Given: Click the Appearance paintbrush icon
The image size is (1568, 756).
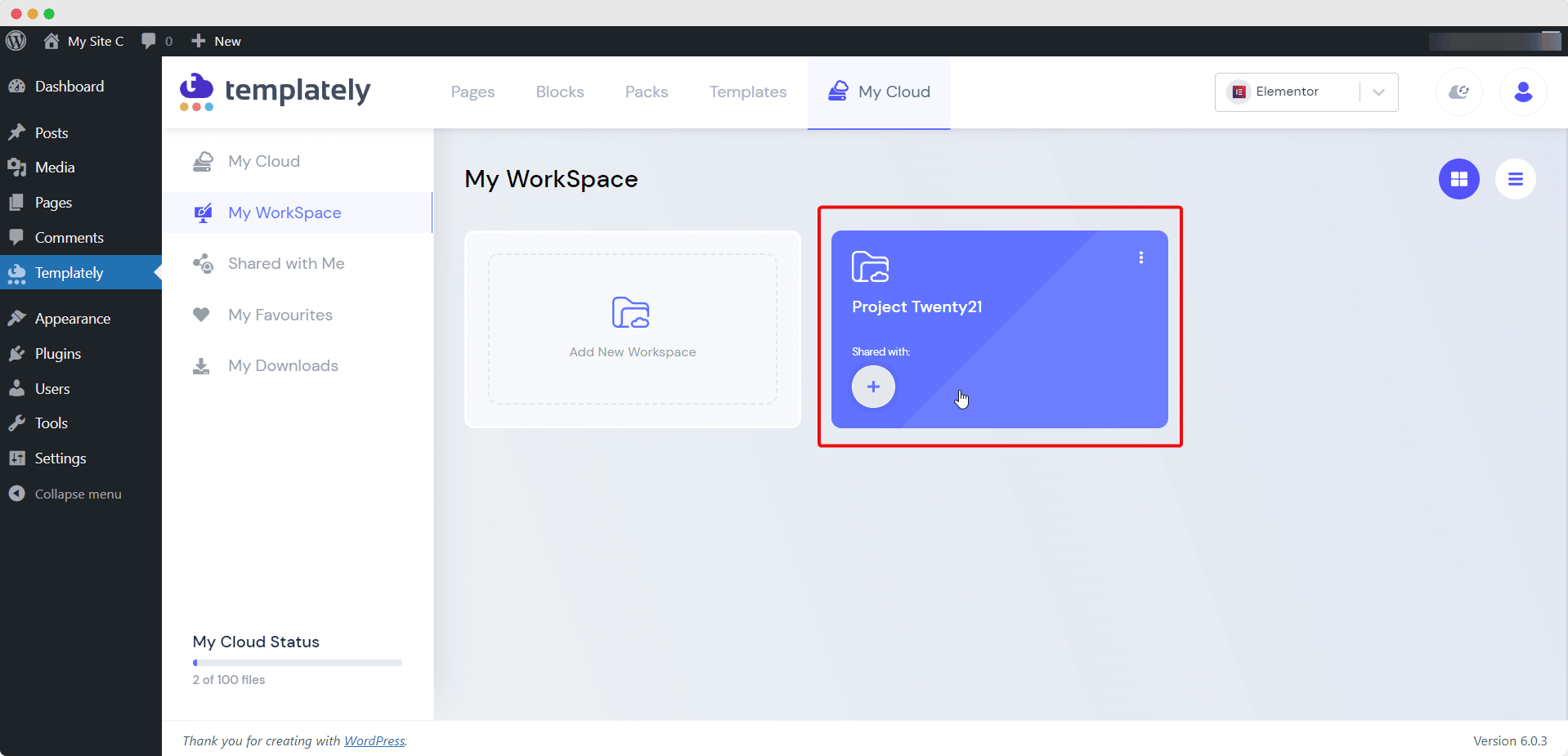Looking at the screenshot, I should pos(16,318).
